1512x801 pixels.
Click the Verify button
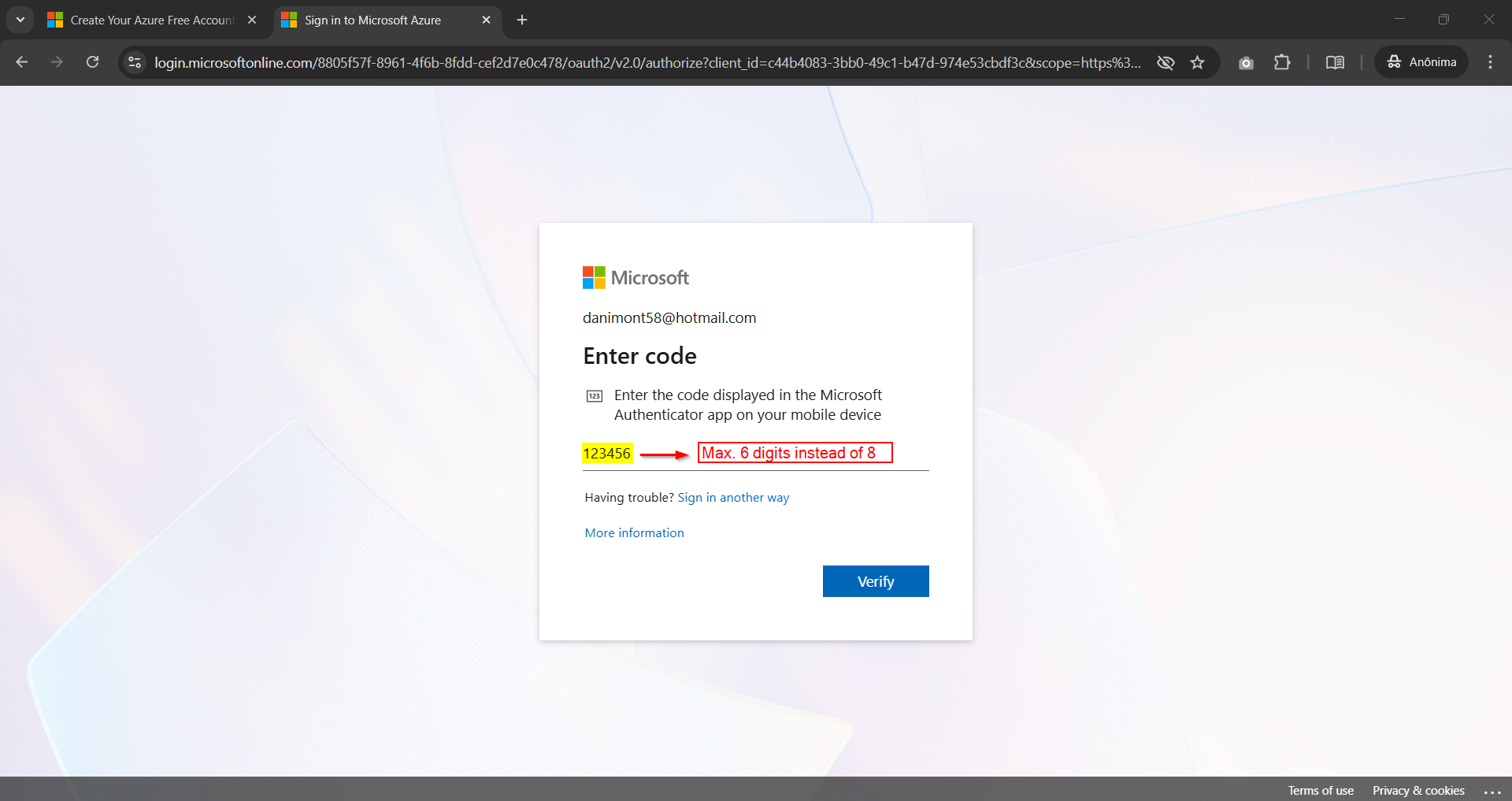(x=876, y=581)
